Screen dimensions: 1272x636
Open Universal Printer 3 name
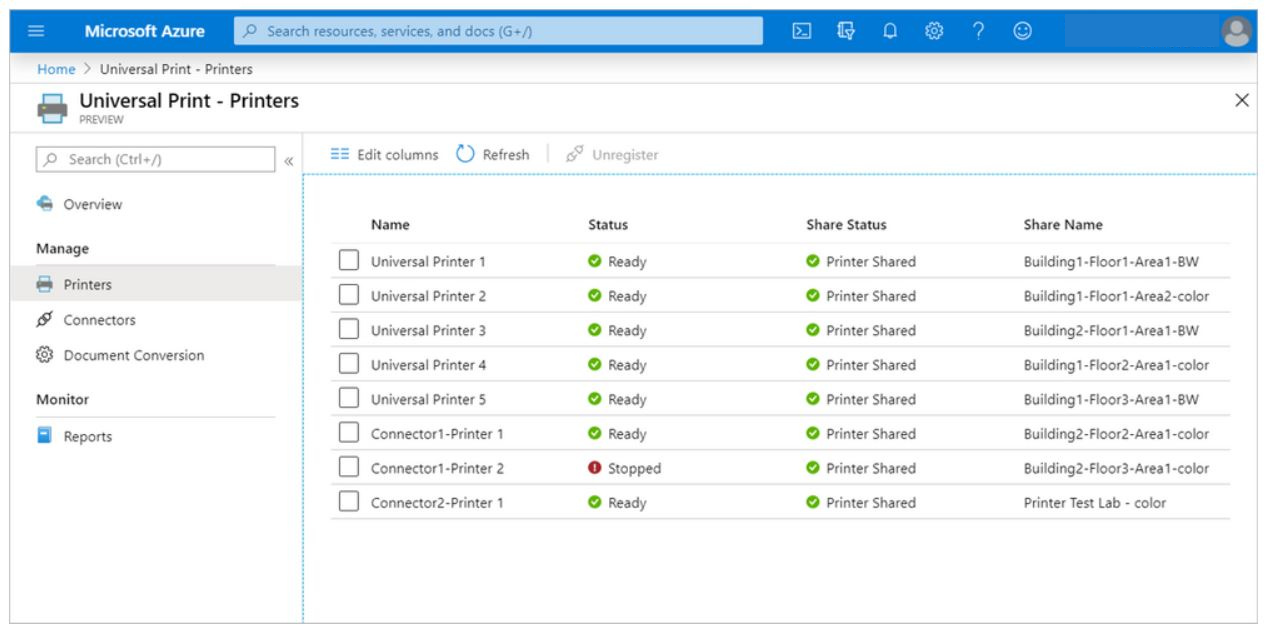point(428,330)
